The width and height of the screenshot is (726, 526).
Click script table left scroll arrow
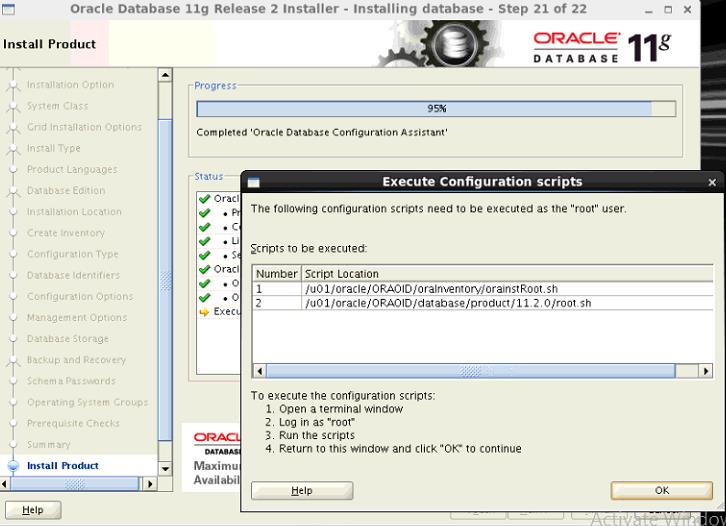pyautogui.click(x=259, y=371)
